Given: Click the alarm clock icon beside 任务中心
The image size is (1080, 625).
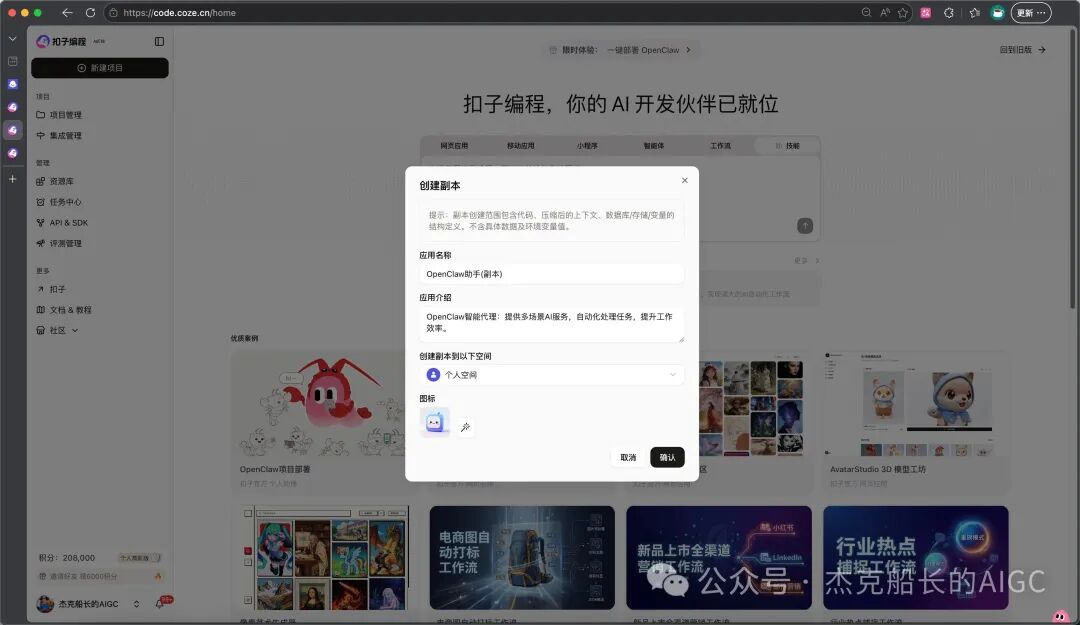Looking at the screenshot, I should [x=41, y=202].
